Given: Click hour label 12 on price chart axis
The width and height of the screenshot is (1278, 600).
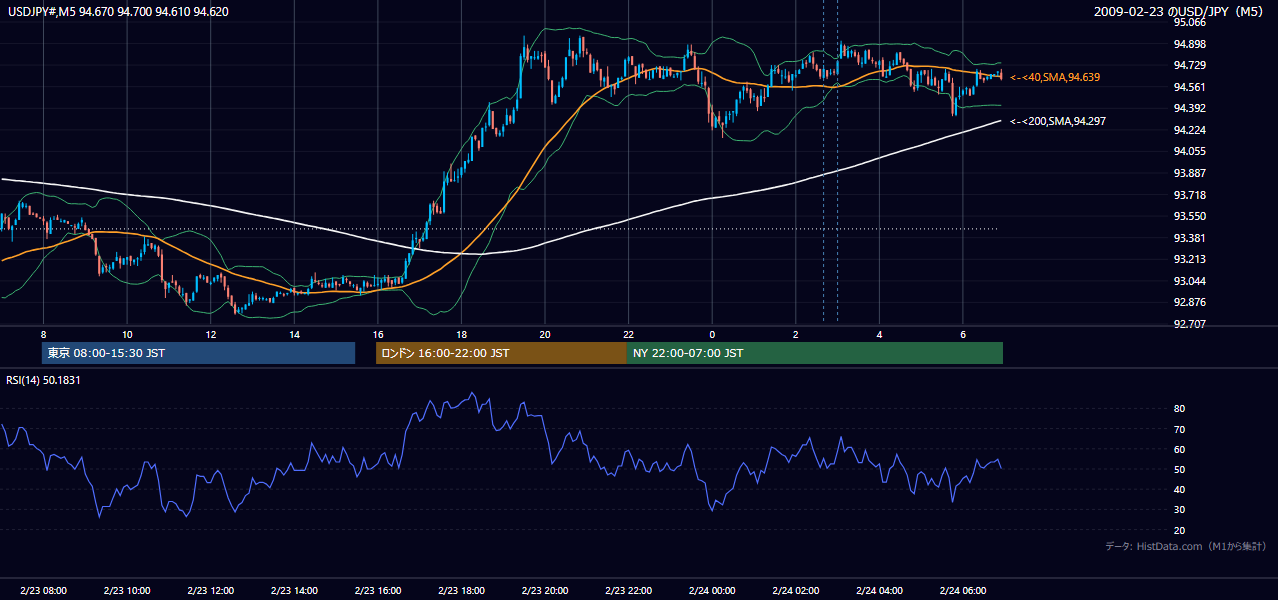Looking at the screenshot, I should coord(211,334).
